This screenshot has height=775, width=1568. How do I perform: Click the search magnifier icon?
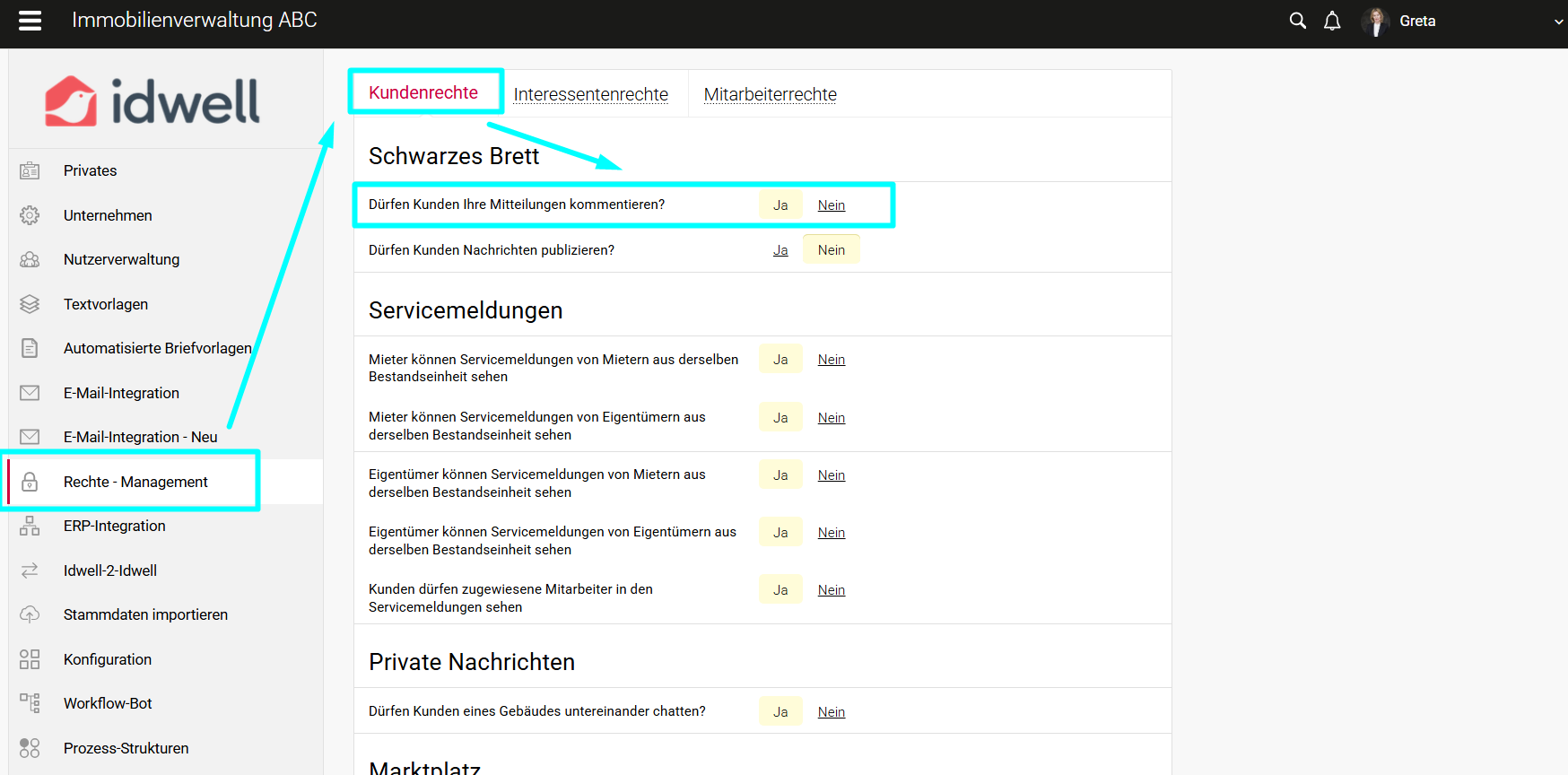[1297, 21]
